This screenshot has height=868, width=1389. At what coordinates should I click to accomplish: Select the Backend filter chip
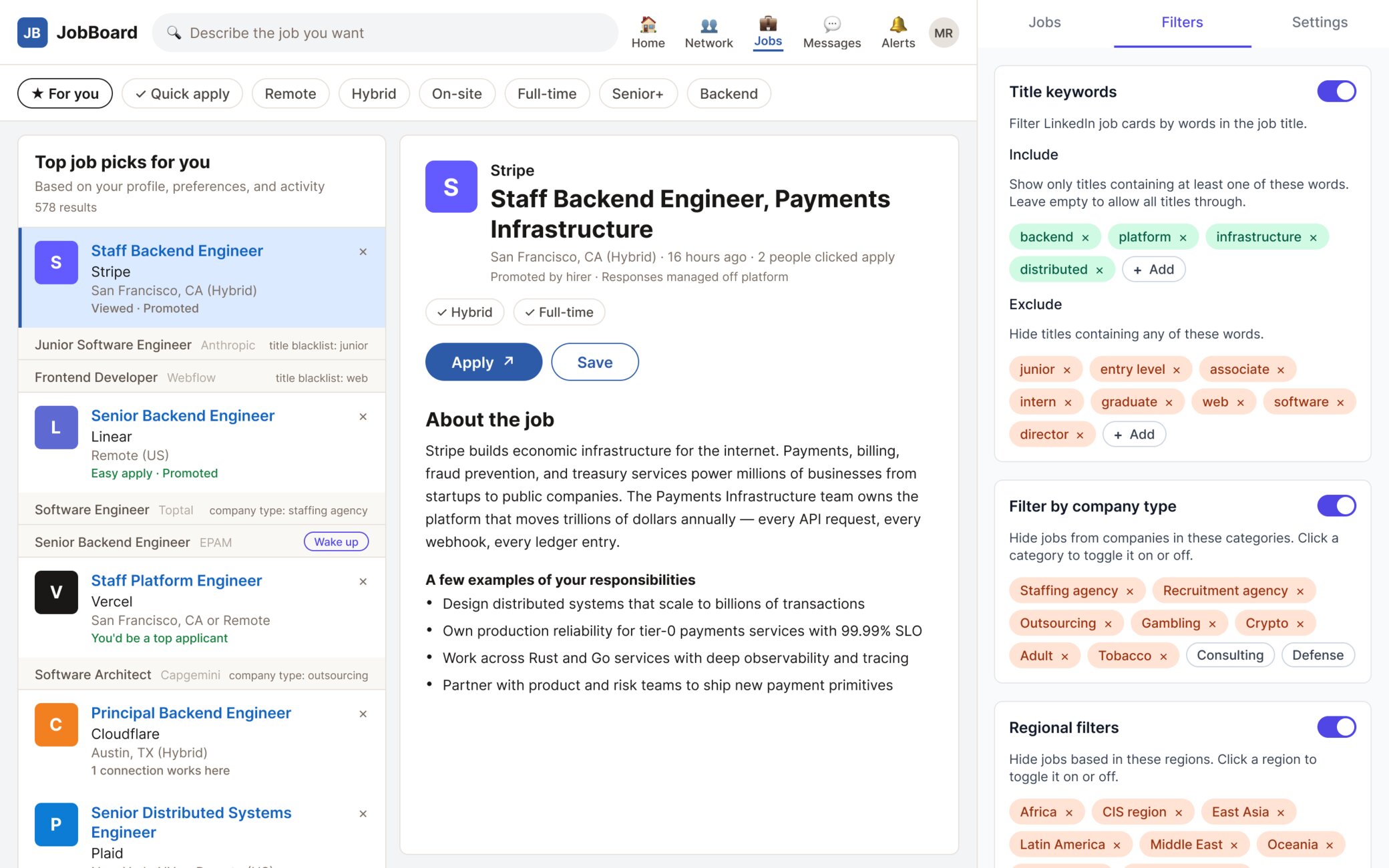point(729,93)
